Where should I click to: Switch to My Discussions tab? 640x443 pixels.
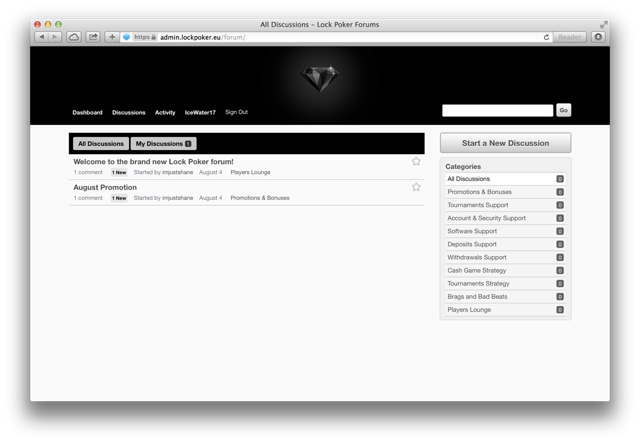coord(163,144)
